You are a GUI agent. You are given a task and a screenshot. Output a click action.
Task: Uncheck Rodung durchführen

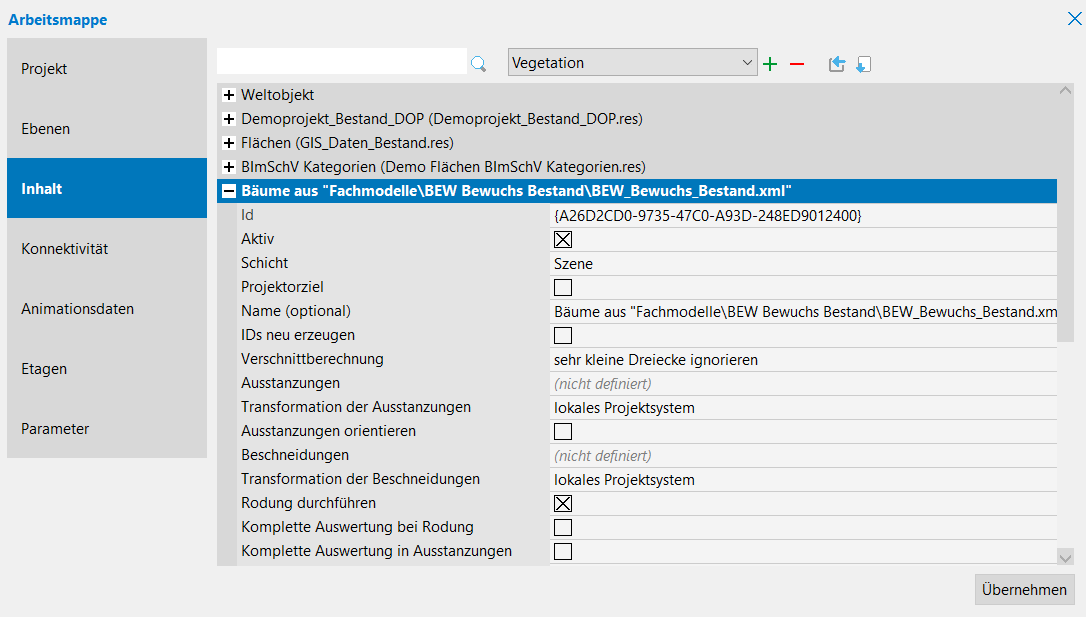pyautogui.click(x=563, y=503)
